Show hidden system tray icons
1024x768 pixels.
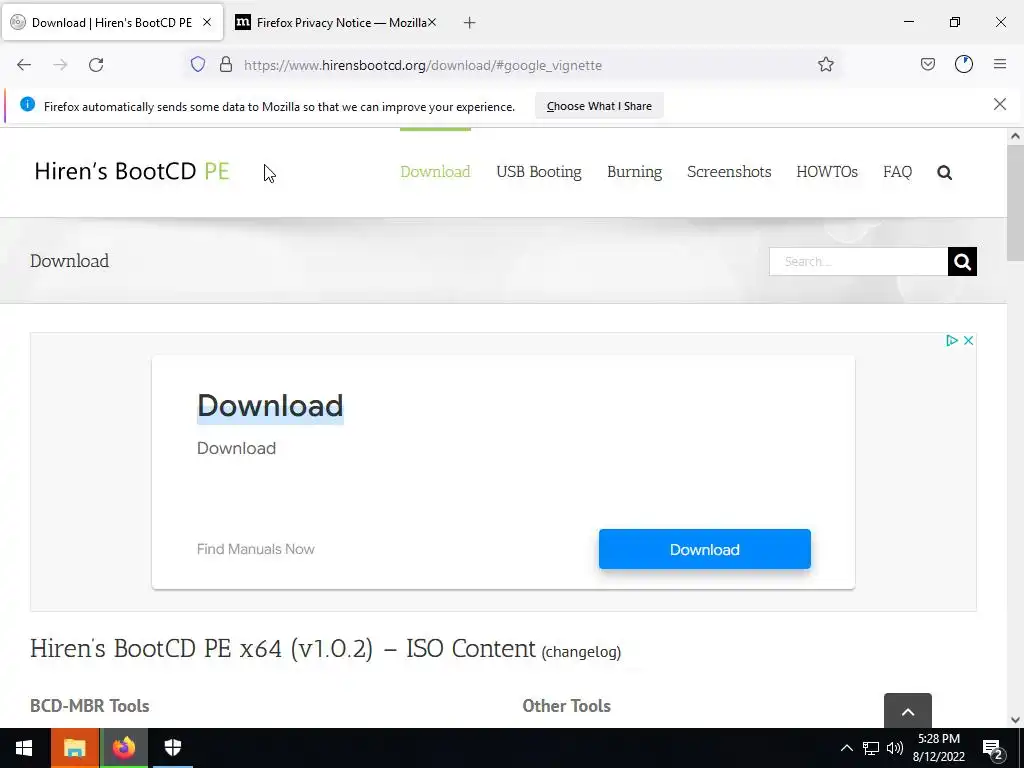(846, 748)
